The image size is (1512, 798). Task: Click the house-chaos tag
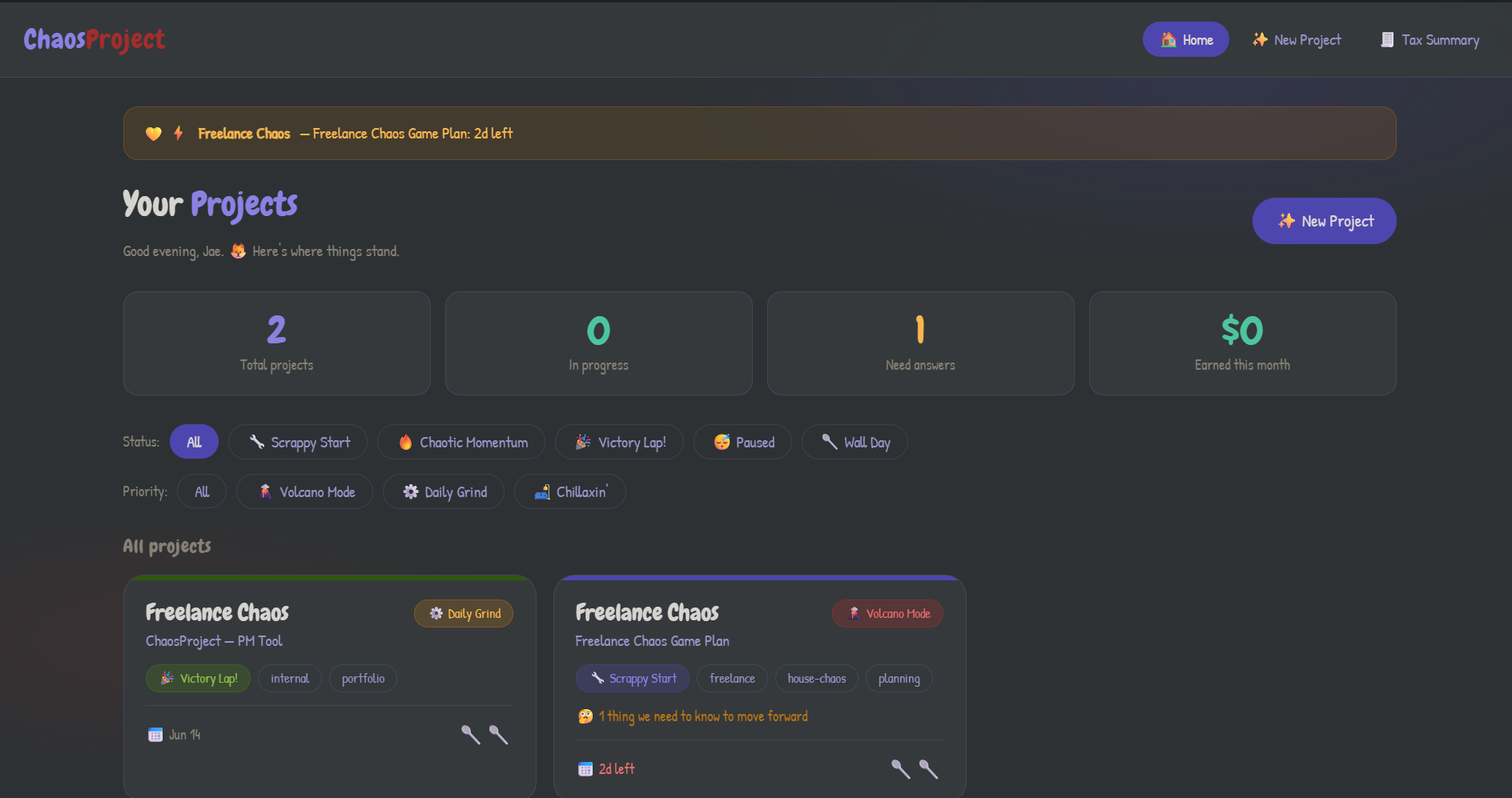[x=817, y=678]
